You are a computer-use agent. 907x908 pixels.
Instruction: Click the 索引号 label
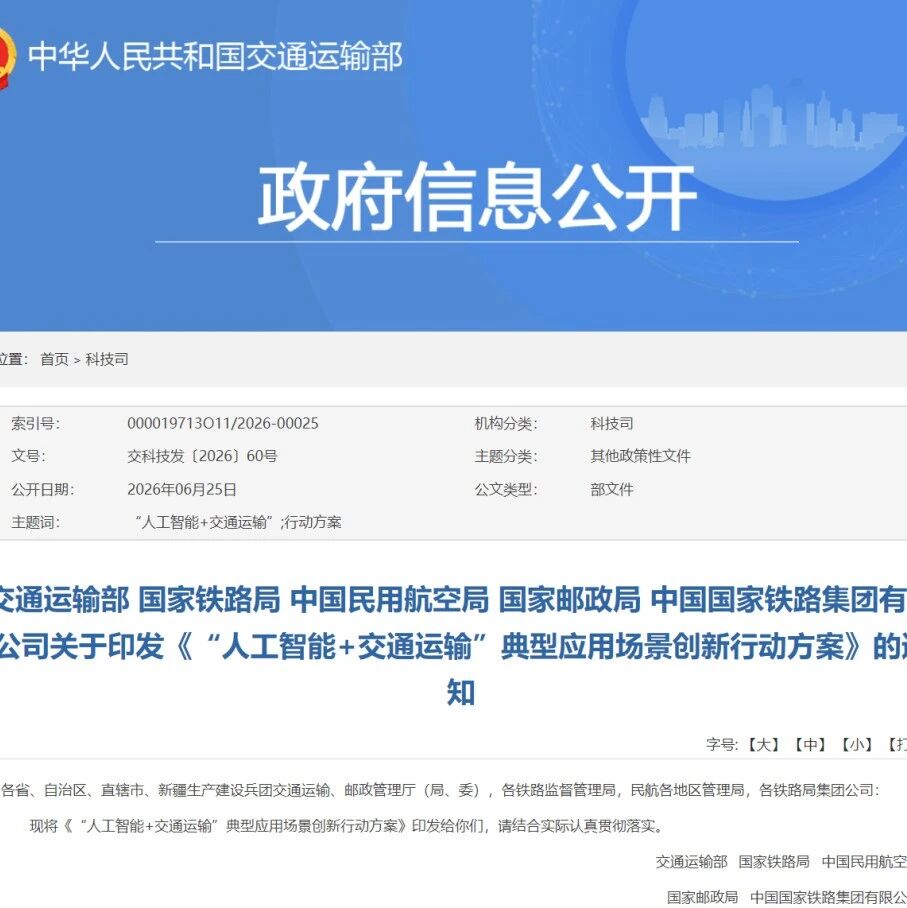click(35, 423)
